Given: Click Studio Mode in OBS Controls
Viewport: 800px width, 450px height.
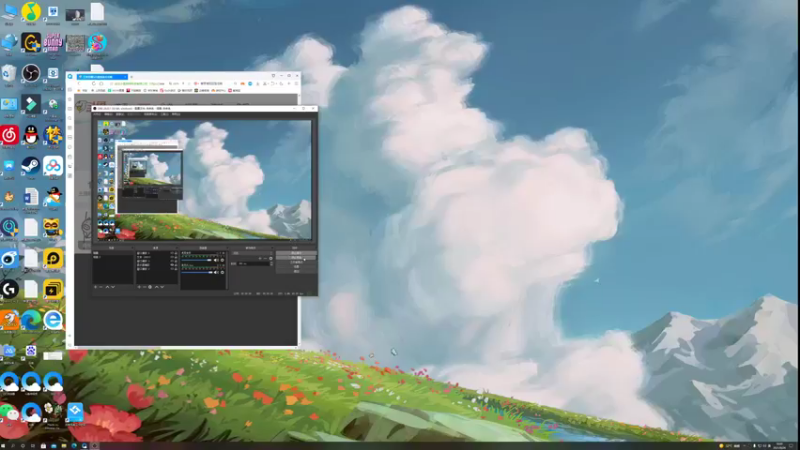Looking at the screenshot, I should [296, 262].
